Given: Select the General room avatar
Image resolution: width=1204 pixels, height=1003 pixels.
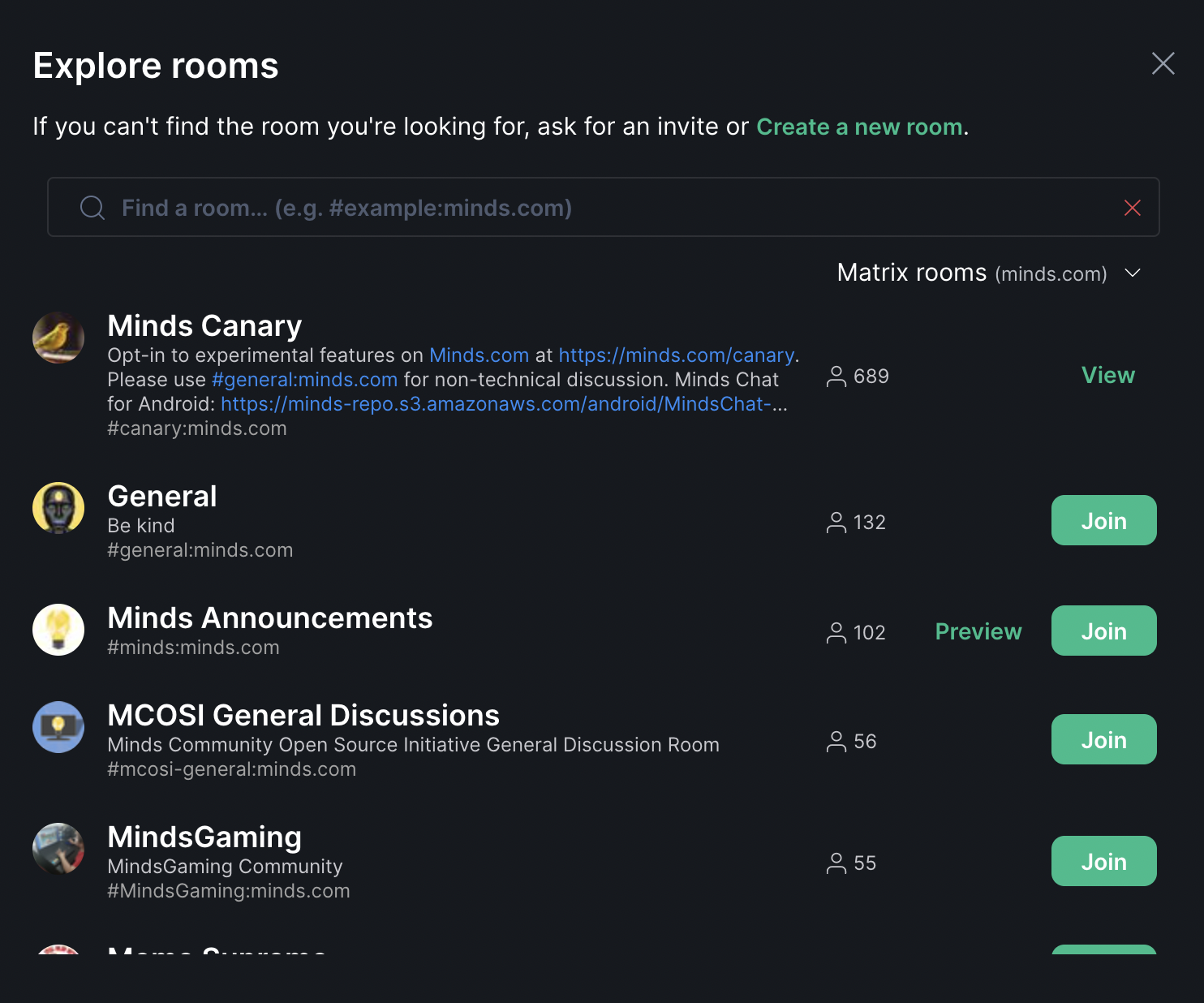Looking at the screenshot, I should [58, 508].
